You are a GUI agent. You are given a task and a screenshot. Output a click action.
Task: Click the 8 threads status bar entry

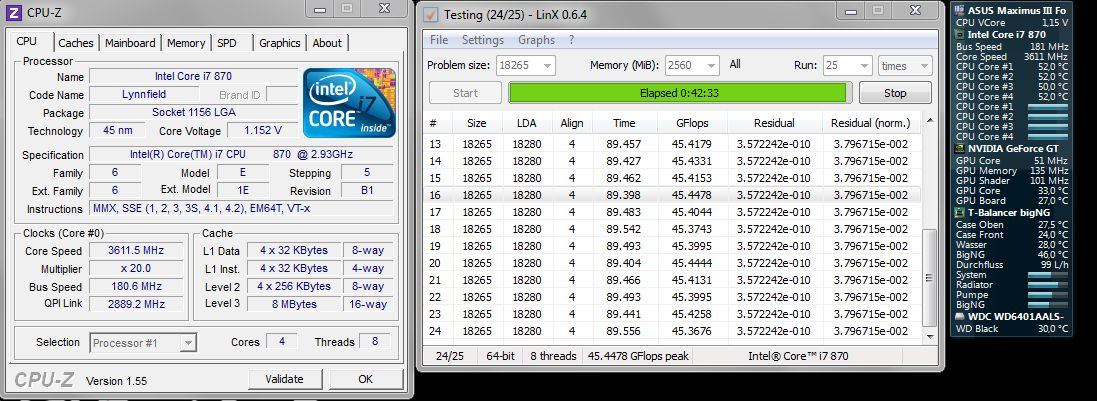pyautogui.click(x=553, y=356)
